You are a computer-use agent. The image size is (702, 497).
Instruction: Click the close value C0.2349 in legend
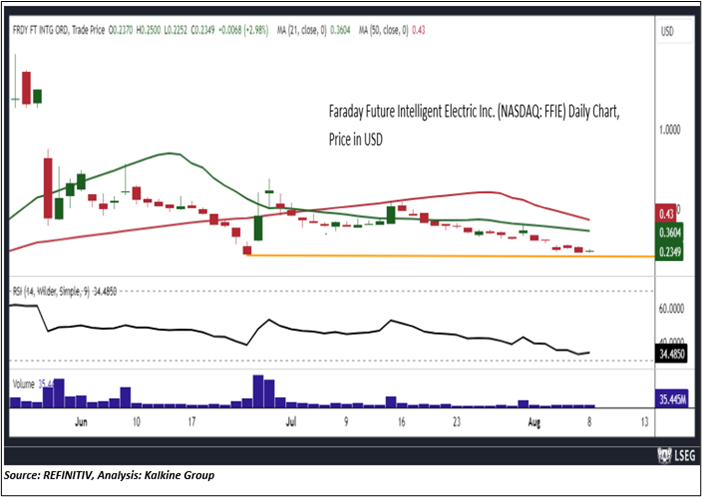[203, 30]
